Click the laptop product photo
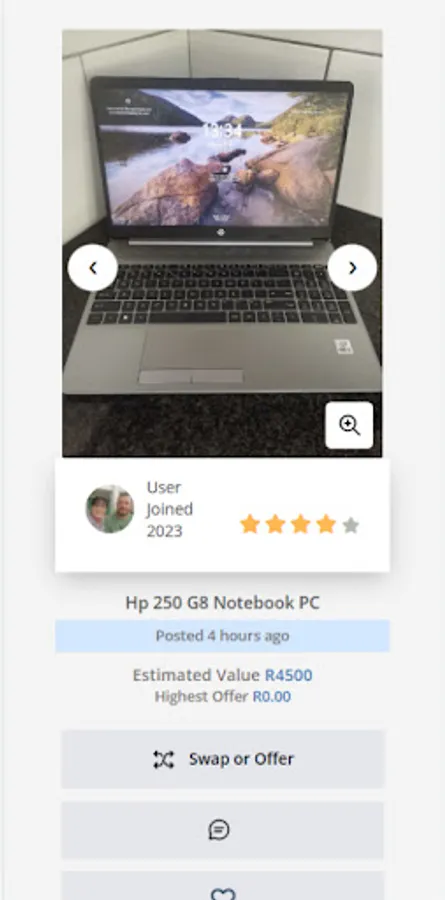Viewport: 445px width, 900px height. (222, 243)
